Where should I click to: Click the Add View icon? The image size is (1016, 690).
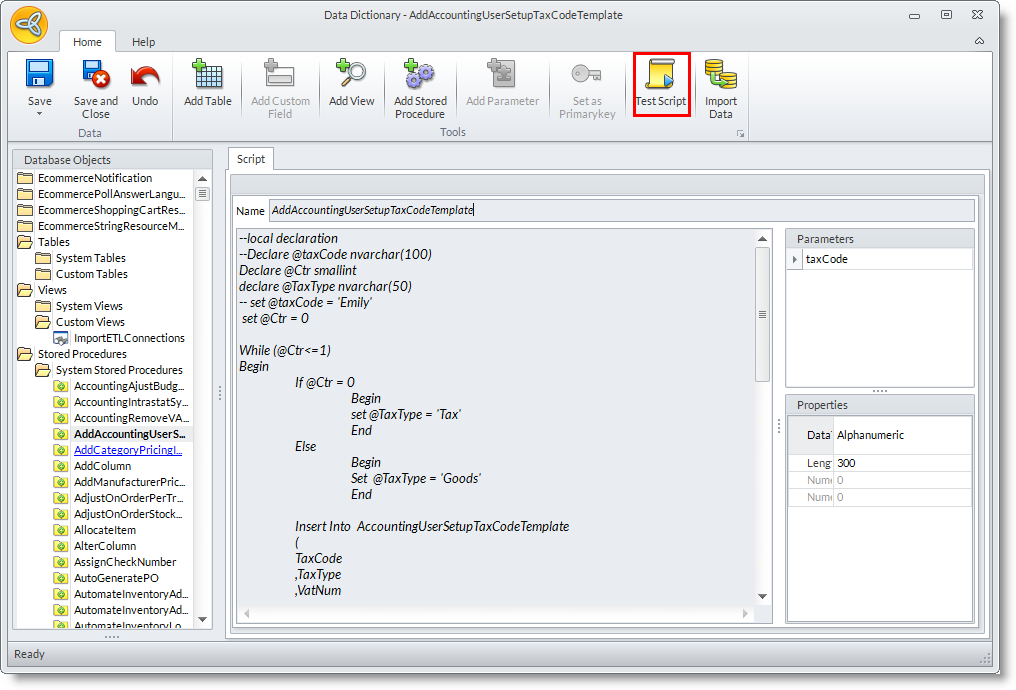(351, 75)
